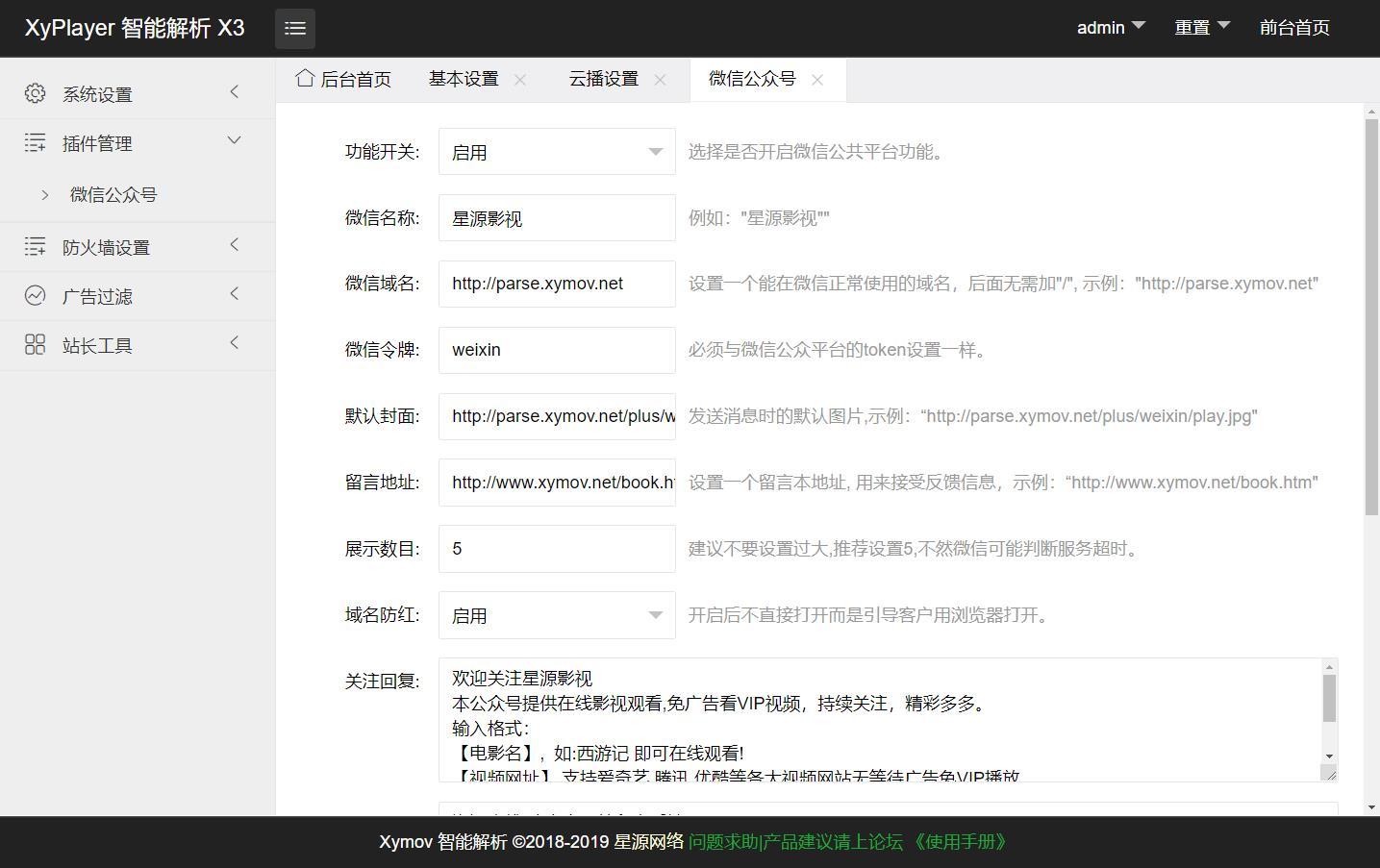The image size is (1380, 868).
Task: Open the 微信公众号 submenu item
Action: pos(113,194)
